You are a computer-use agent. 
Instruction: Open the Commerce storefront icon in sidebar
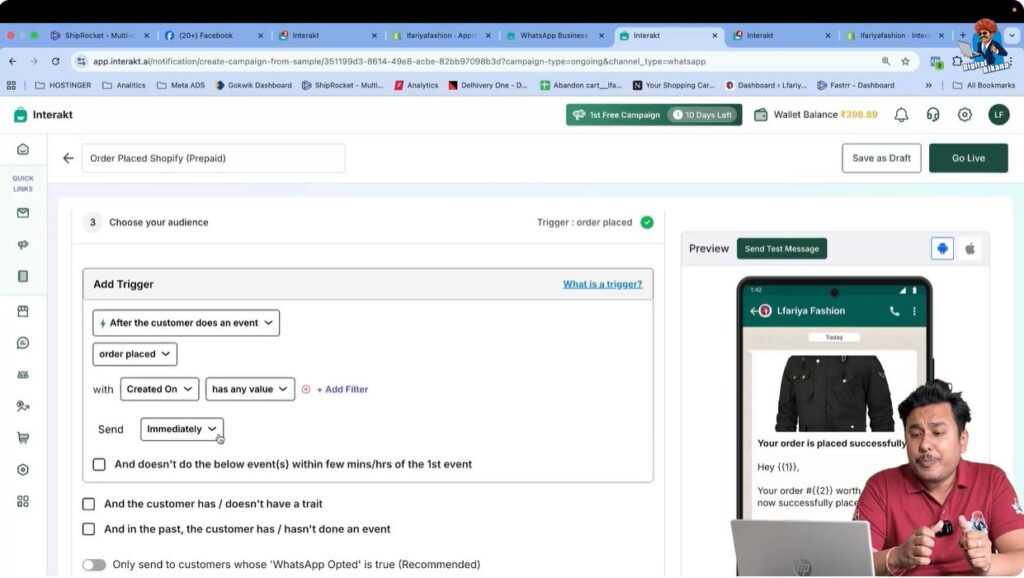pyautogui.click(x=23, y=310)
